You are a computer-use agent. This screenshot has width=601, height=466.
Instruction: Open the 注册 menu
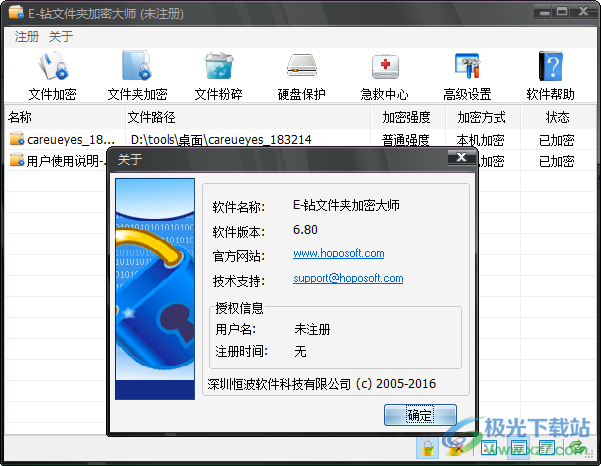point(27,37)
